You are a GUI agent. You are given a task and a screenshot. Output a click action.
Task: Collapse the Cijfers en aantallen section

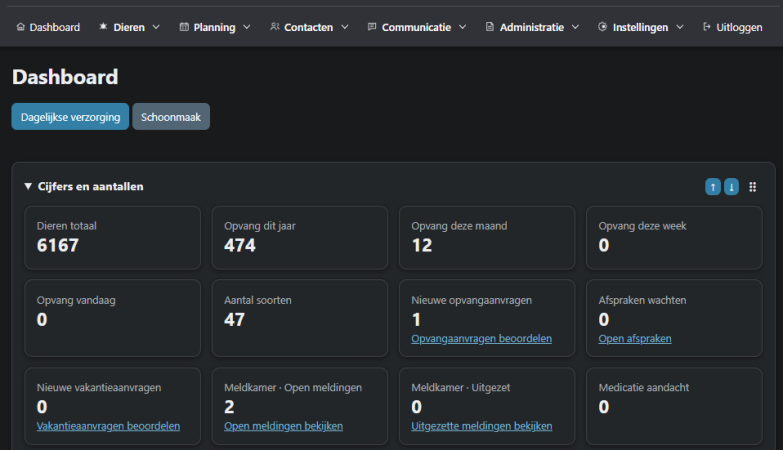(x=28, y=186)
